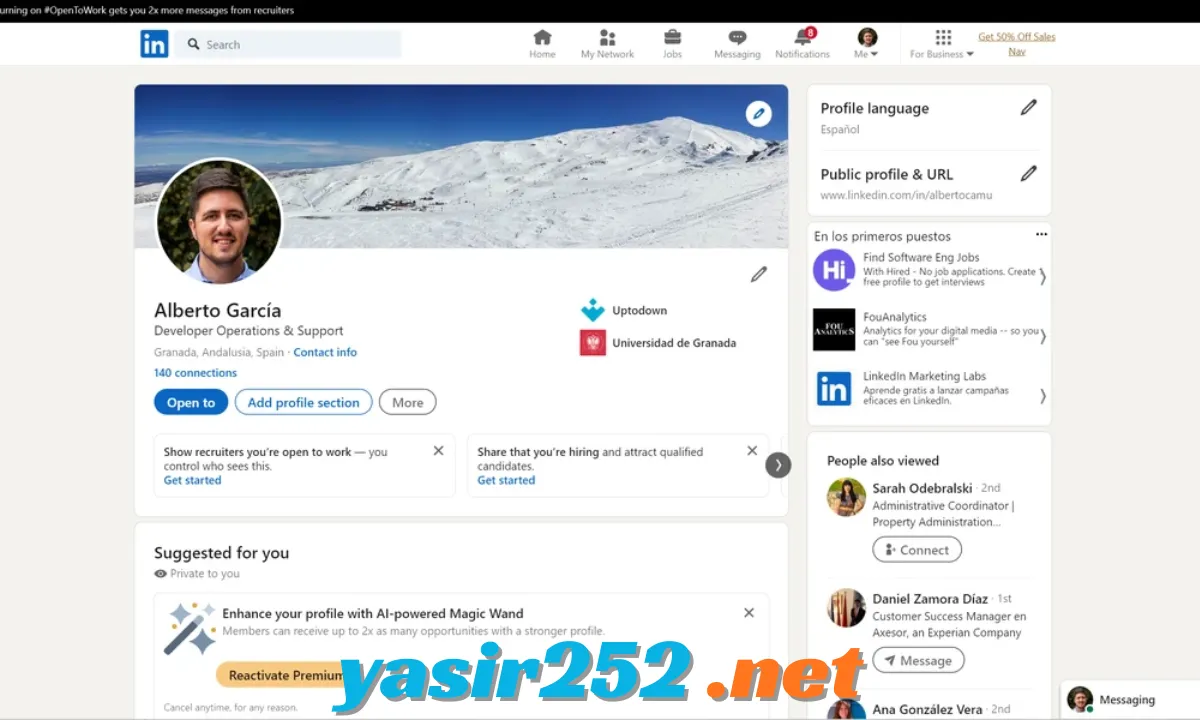Click Get started under open to work
Image resolution: width=1200 pixels, height=720 pixels.
pyautogui.click(x=192, y=480)
